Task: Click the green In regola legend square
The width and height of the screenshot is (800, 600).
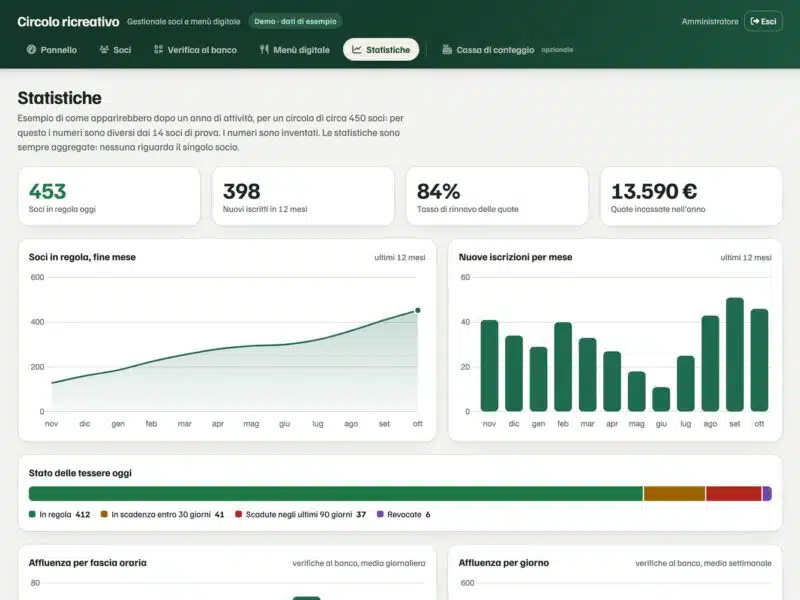Action: pos(32,514)
